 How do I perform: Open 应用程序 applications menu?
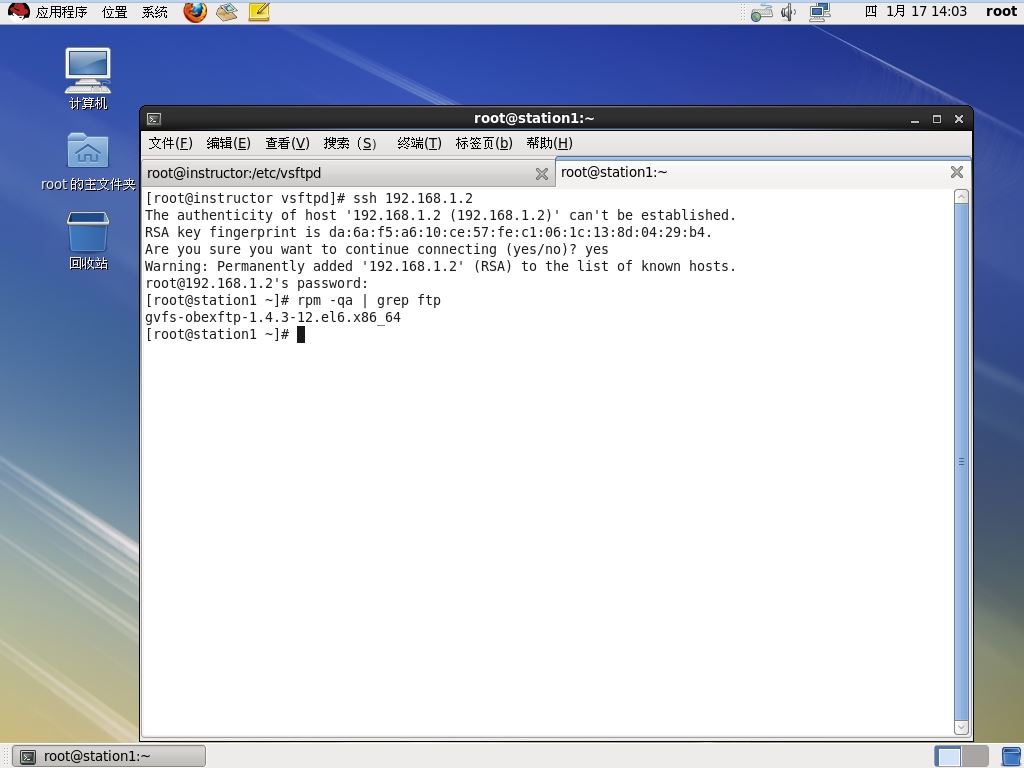point(61,12)
